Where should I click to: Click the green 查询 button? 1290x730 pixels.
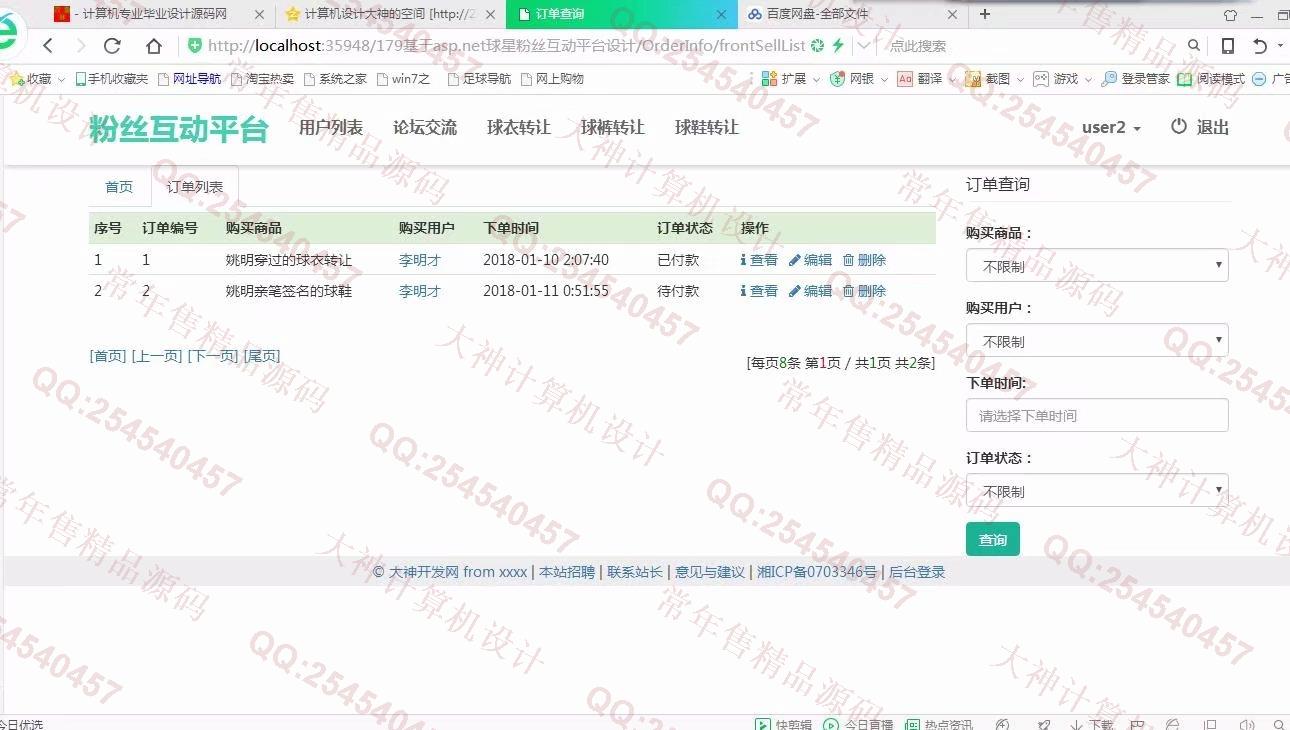click(x=993, y=539)
